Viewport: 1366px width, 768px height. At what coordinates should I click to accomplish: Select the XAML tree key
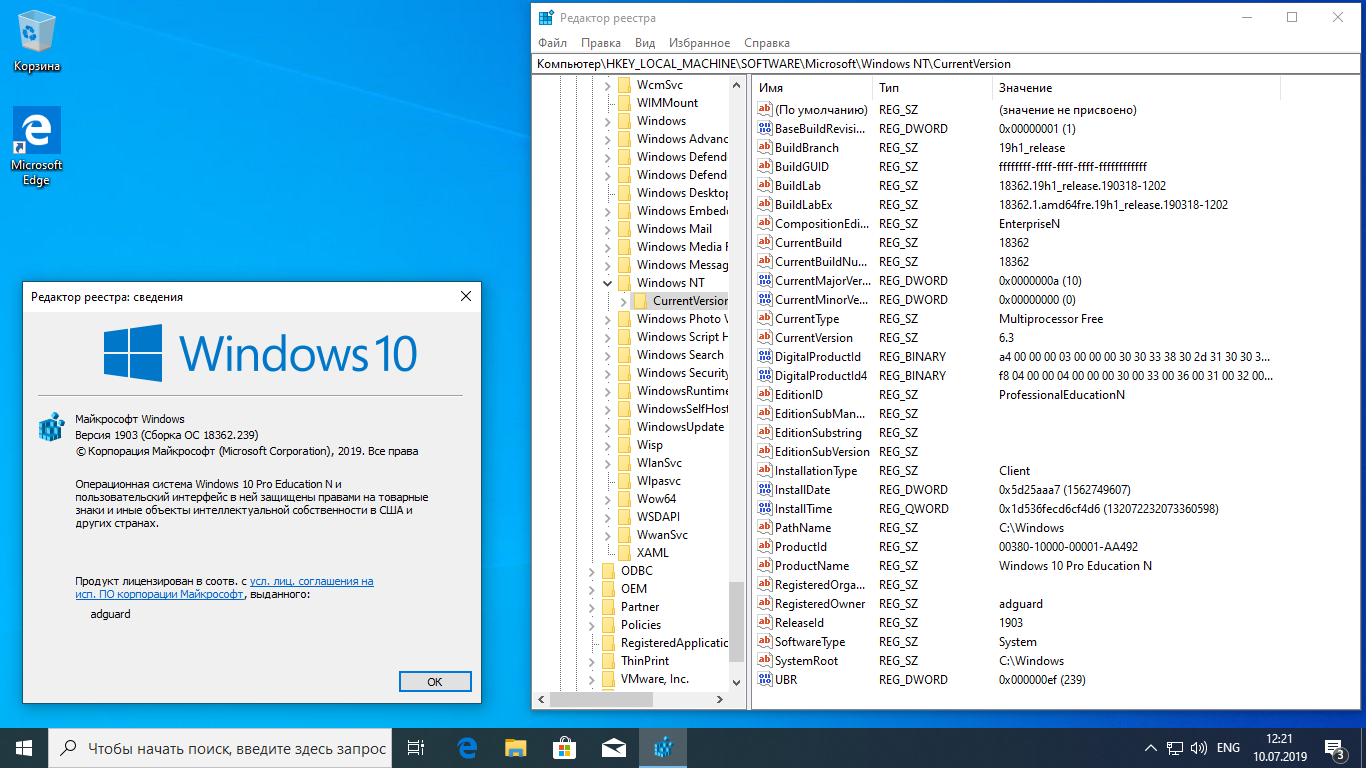tap(653, 553)
